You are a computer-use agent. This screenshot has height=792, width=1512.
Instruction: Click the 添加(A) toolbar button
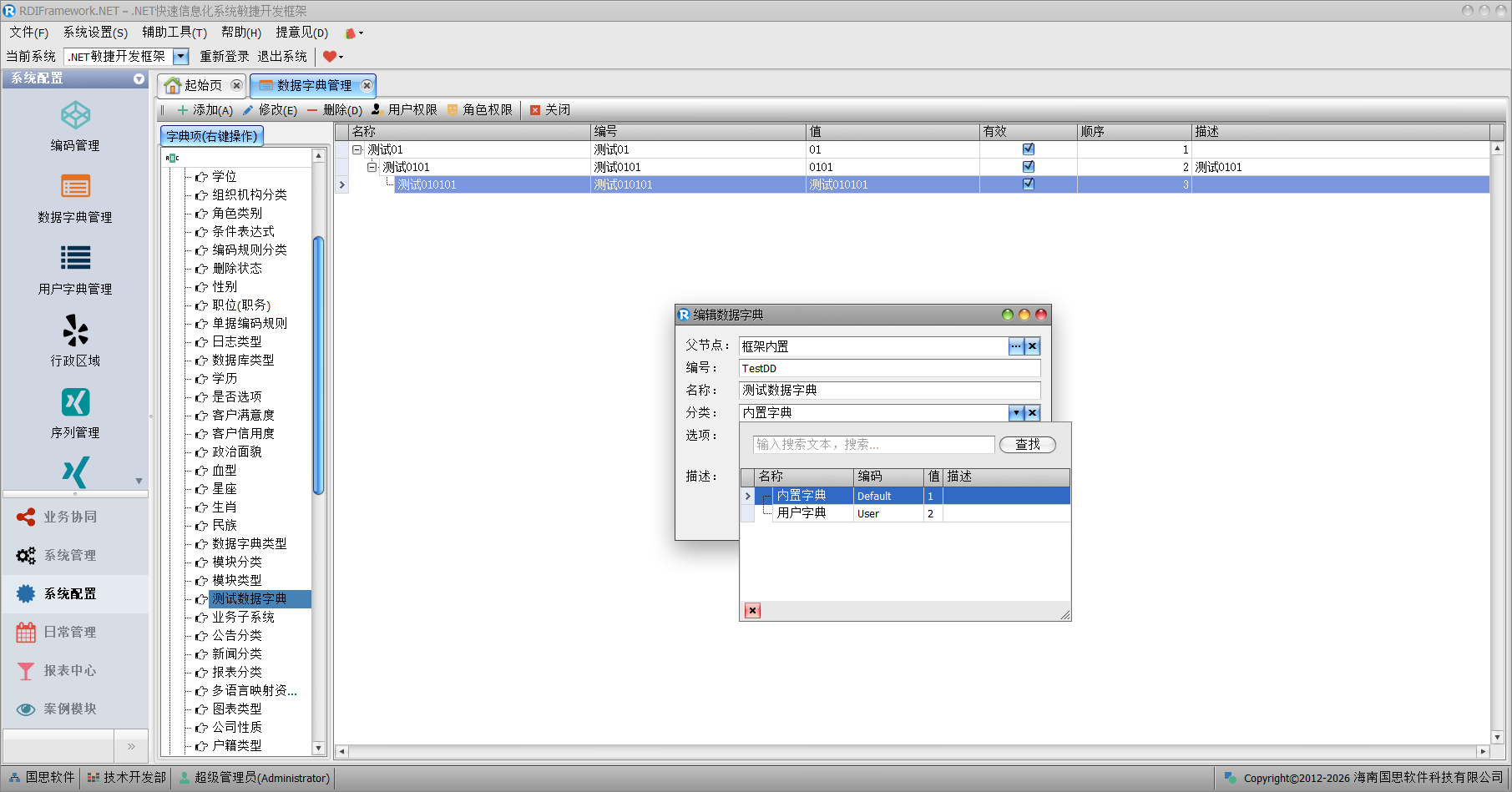coord(205,110)
